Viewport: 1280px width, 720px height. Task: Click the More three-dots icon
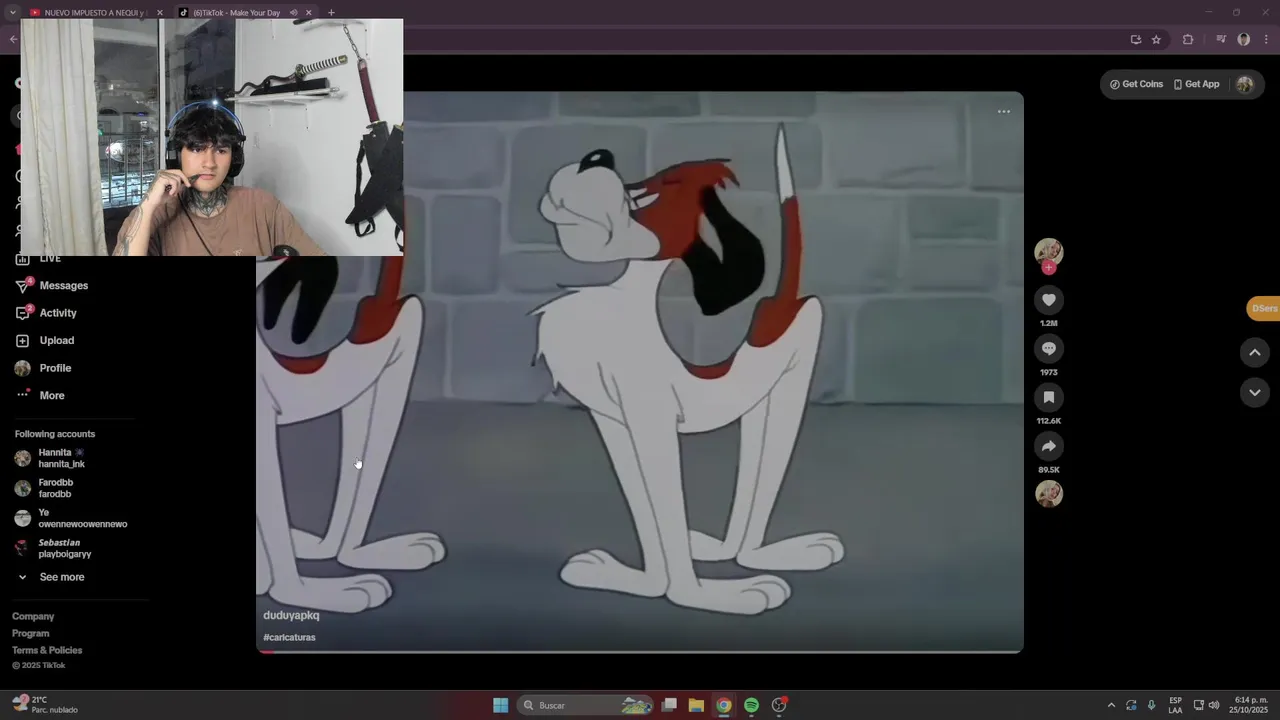22,395
